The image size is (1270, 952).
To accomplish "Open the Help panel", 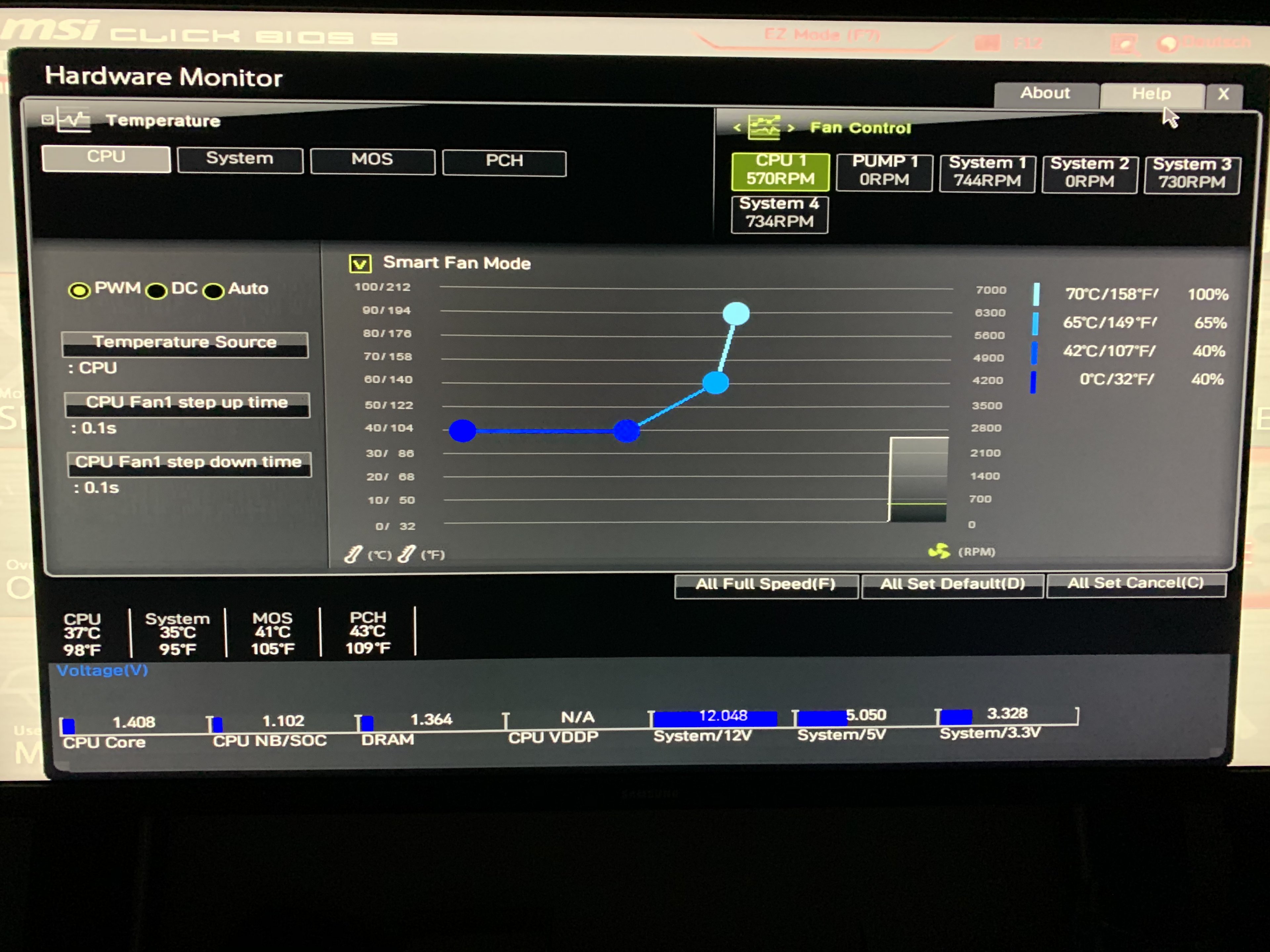I will [1151, 95].
